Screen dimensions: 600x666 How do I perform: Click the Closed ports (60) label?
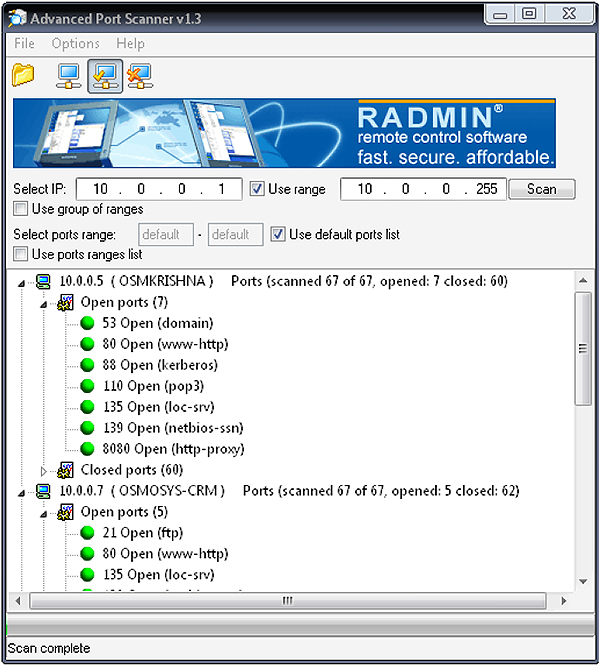click(x=132, y=470)
